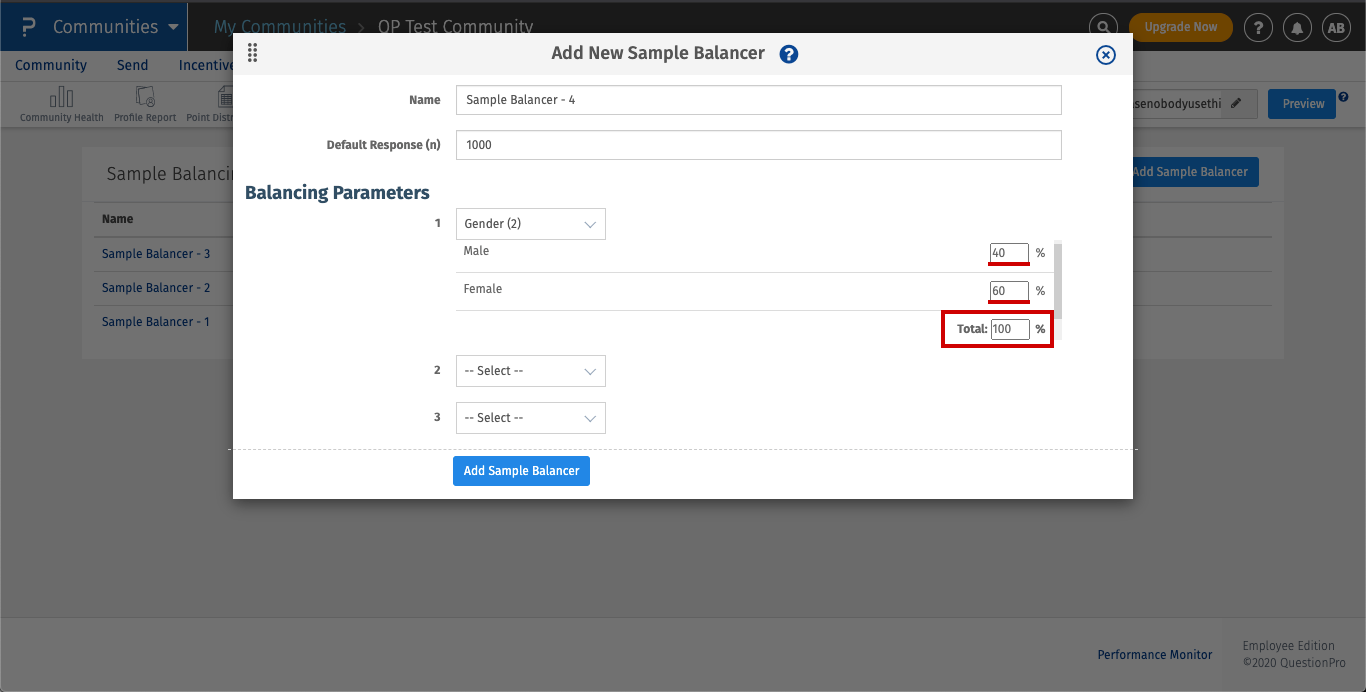Click the dialog drag handle dots
This screenshot has width=1366, height=692.
252,53
